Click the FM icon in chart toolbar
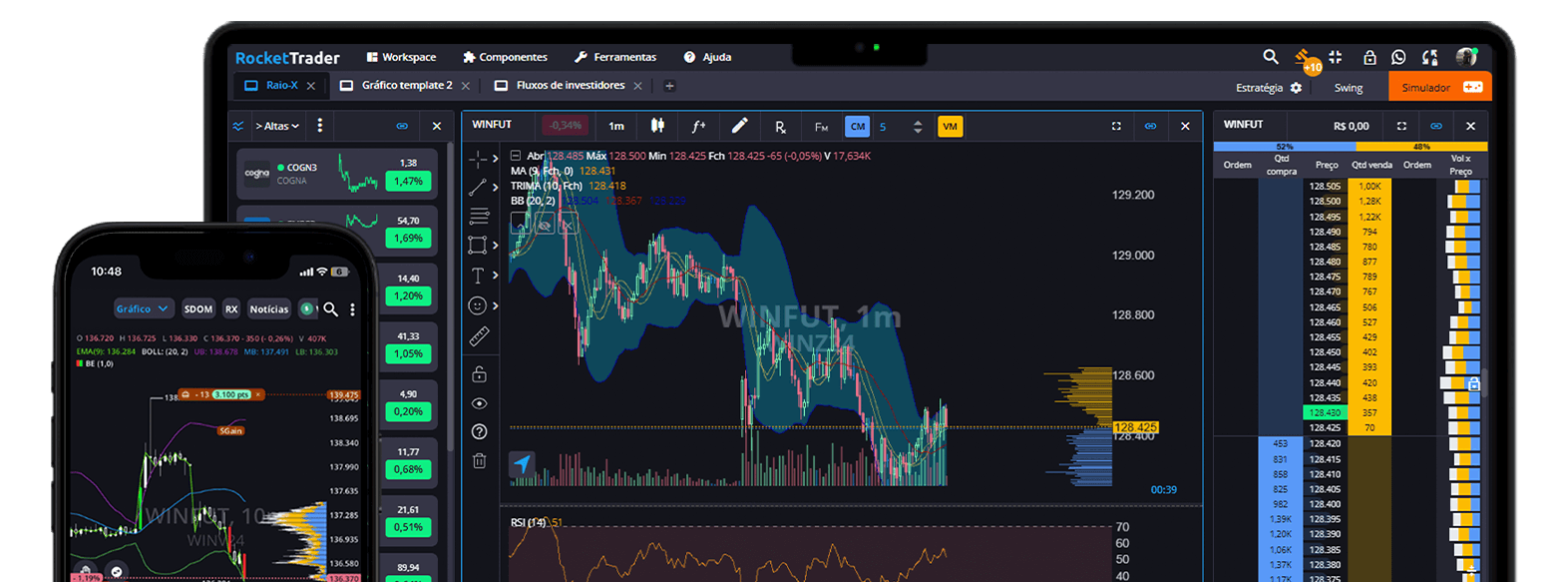 click(821, 127)
